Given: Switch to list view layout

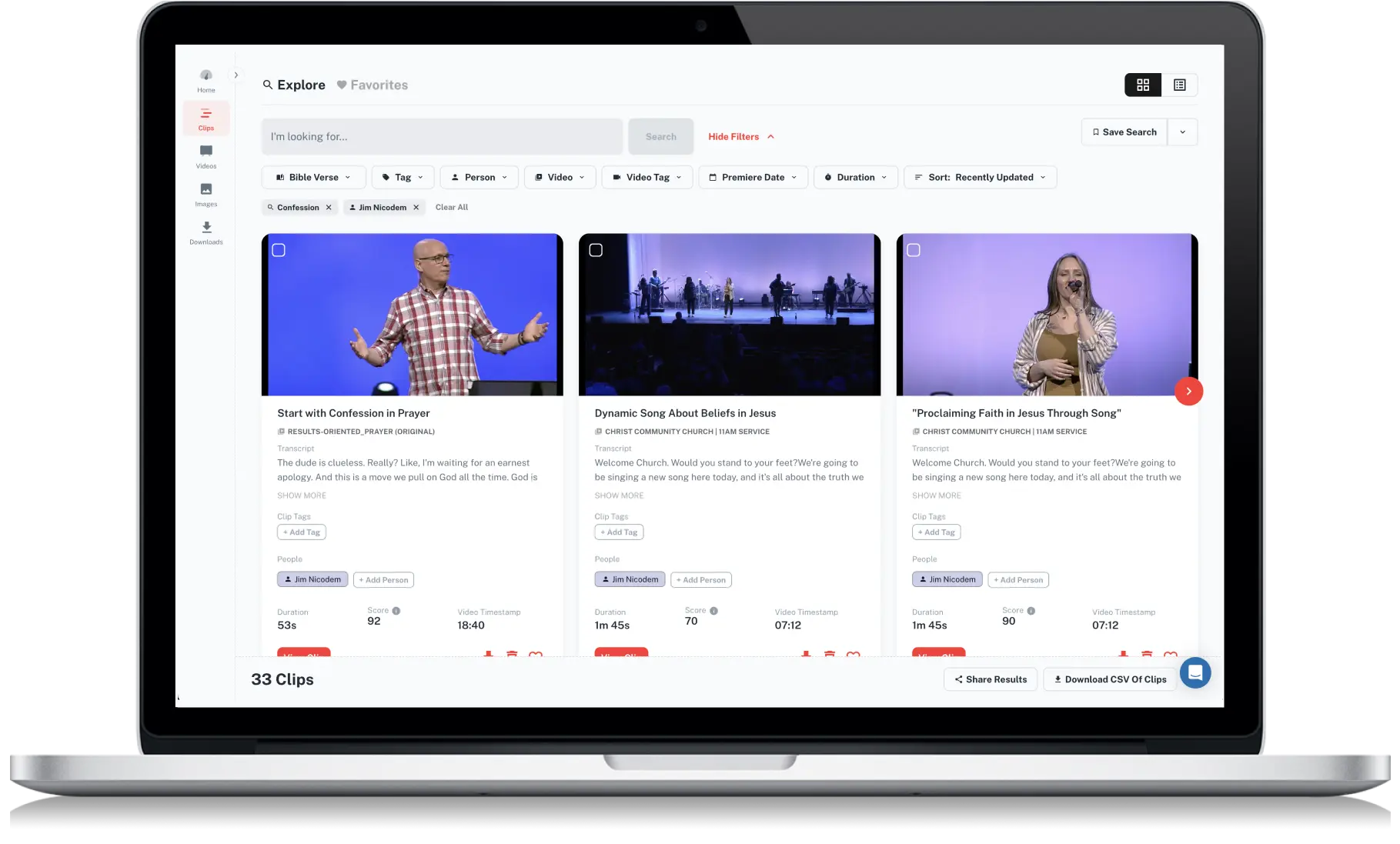Looking at the screenshot, I should click(x=1179, y=85).
